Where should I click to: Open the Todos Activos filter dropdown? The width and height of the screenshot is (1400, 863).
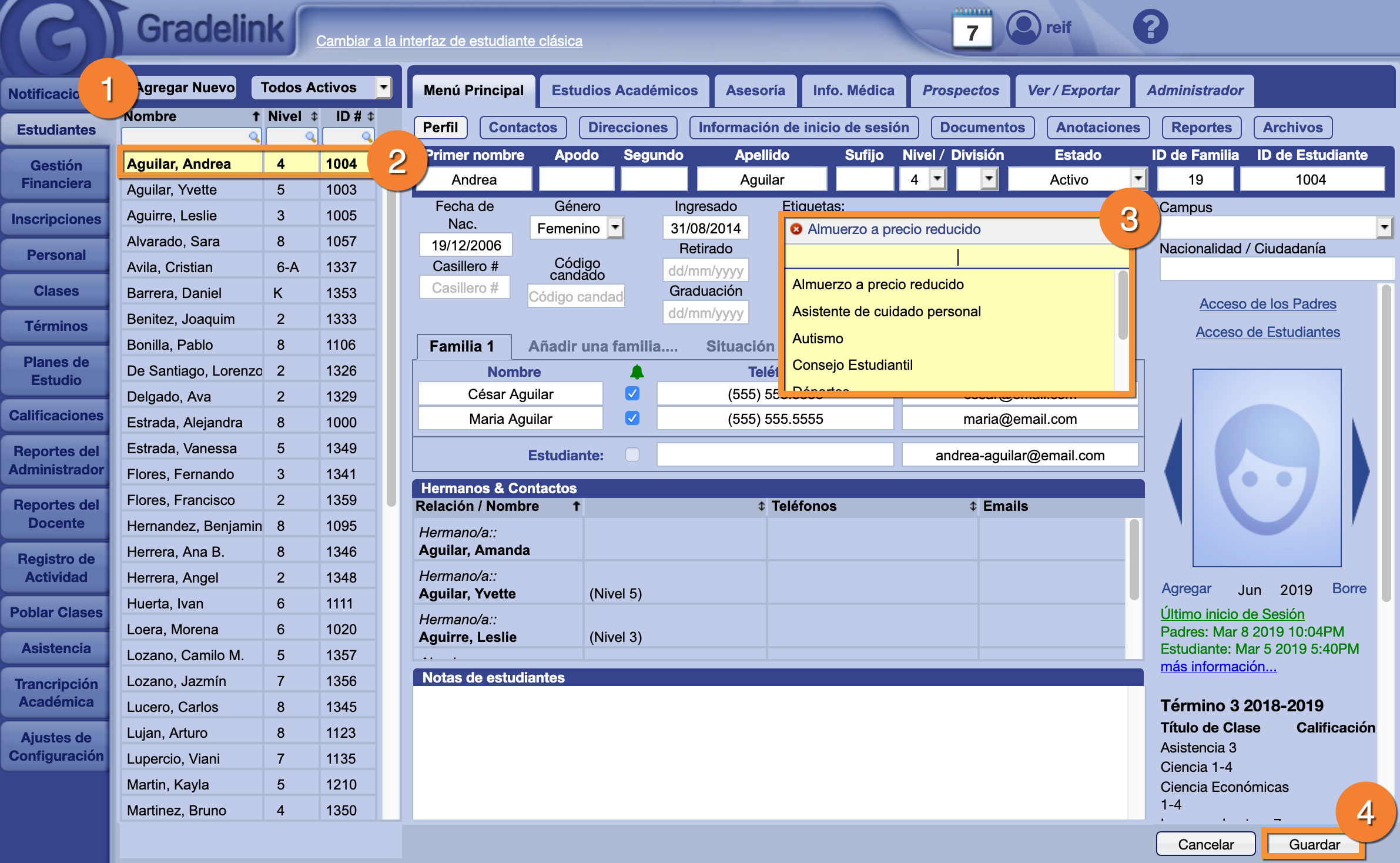coord(383,88)
